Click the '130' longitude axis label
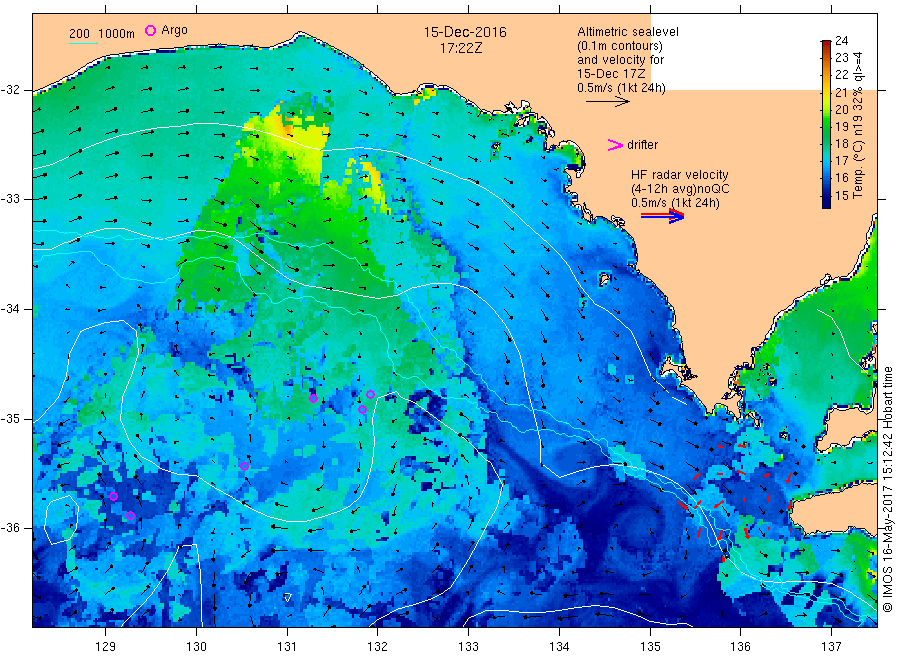The height and width of the screenshot is (660, 900). tap(196, 647)
